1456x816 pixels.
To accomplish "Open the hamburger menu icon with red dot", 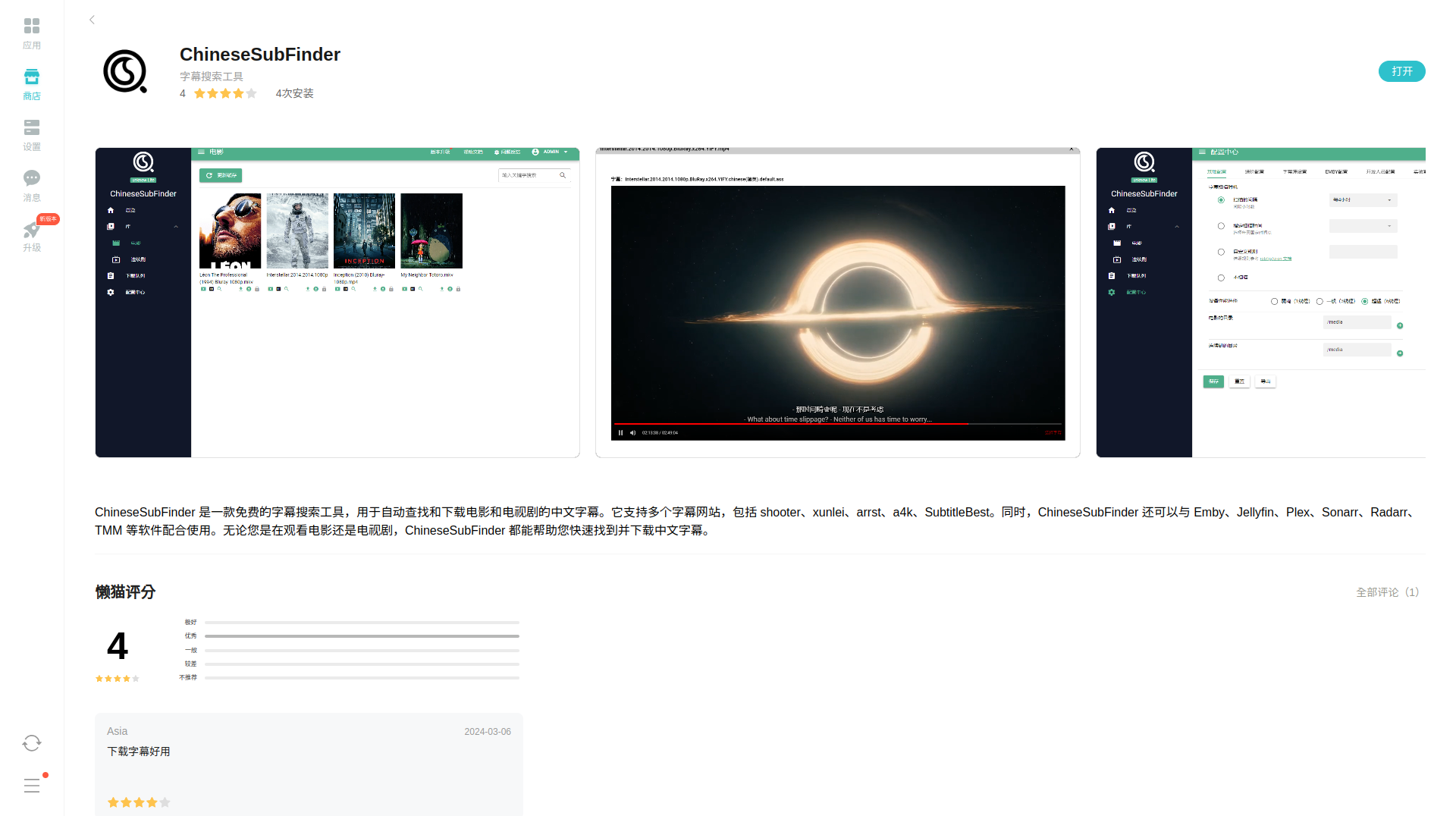I will click(32, 786).
